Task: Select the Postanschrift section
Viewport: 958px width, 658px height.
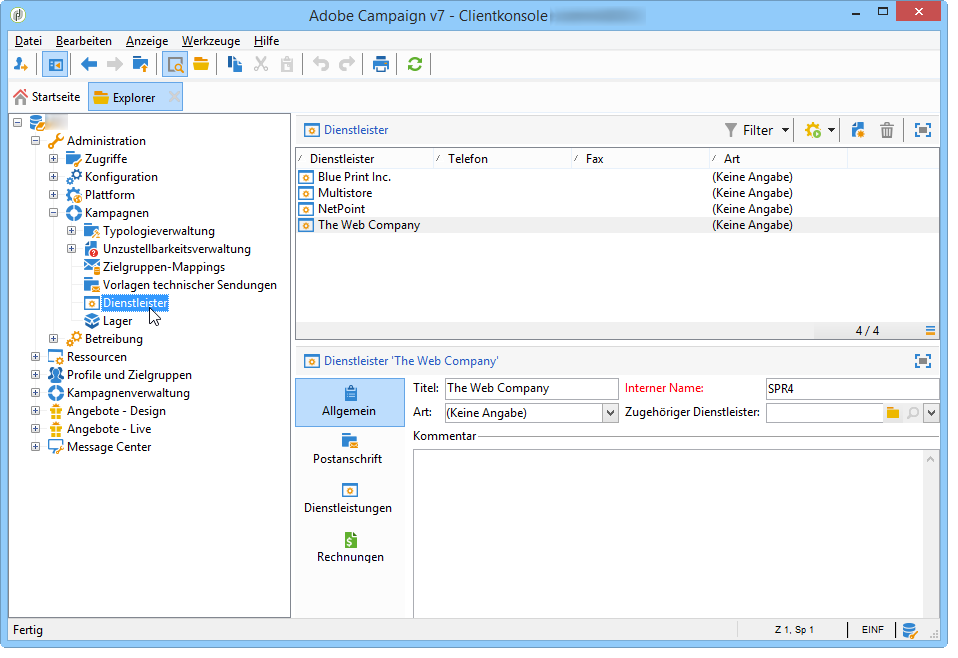Action: [x=348, y=450]
